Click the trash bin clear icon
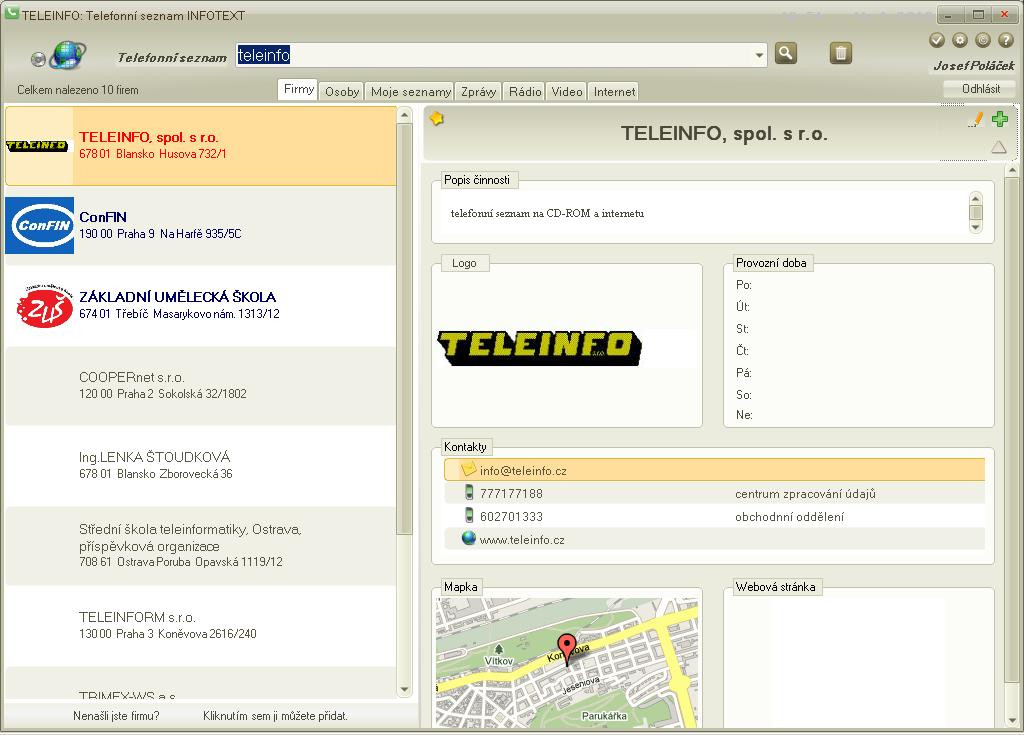Screen dimensions: 1024x735 tap(840, 54)
